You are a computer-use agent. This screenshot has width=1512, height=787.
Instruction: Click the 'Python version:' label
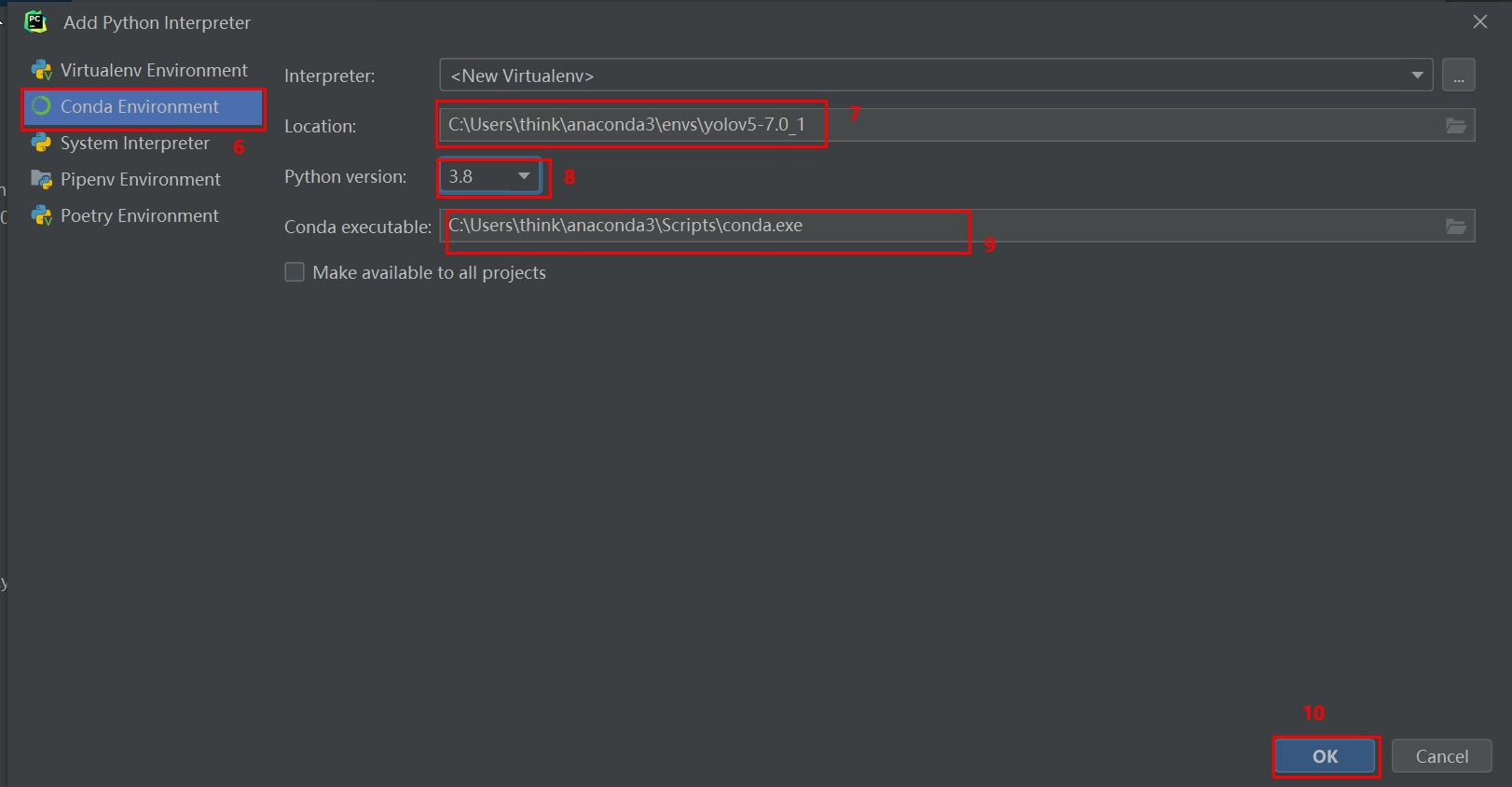point(346,177)
